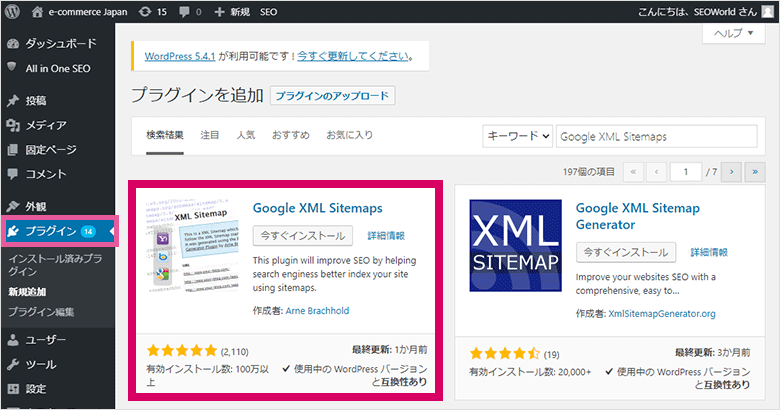Image resolution: width=780 pixels, height=410 pixels.
Task: Open the ダッシュボード sidebar menu
Action: pyautogui.click(x=58, y=43)
